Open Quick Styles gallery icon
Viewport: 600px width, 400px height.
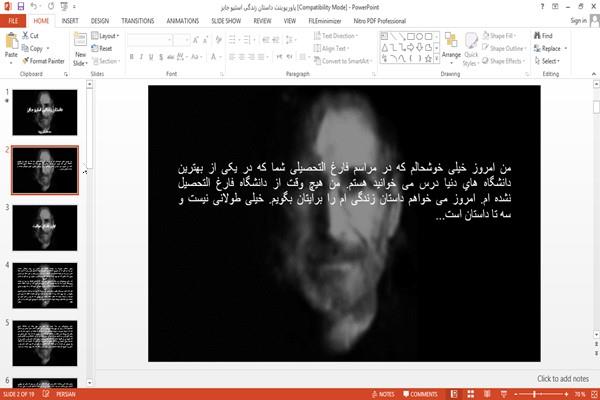click(471, 41)
